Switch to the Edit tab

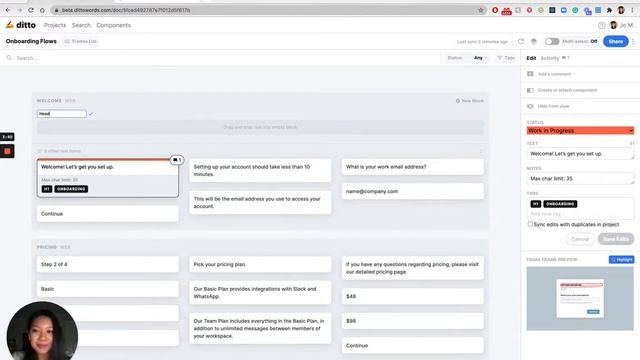tap(531, 58)
